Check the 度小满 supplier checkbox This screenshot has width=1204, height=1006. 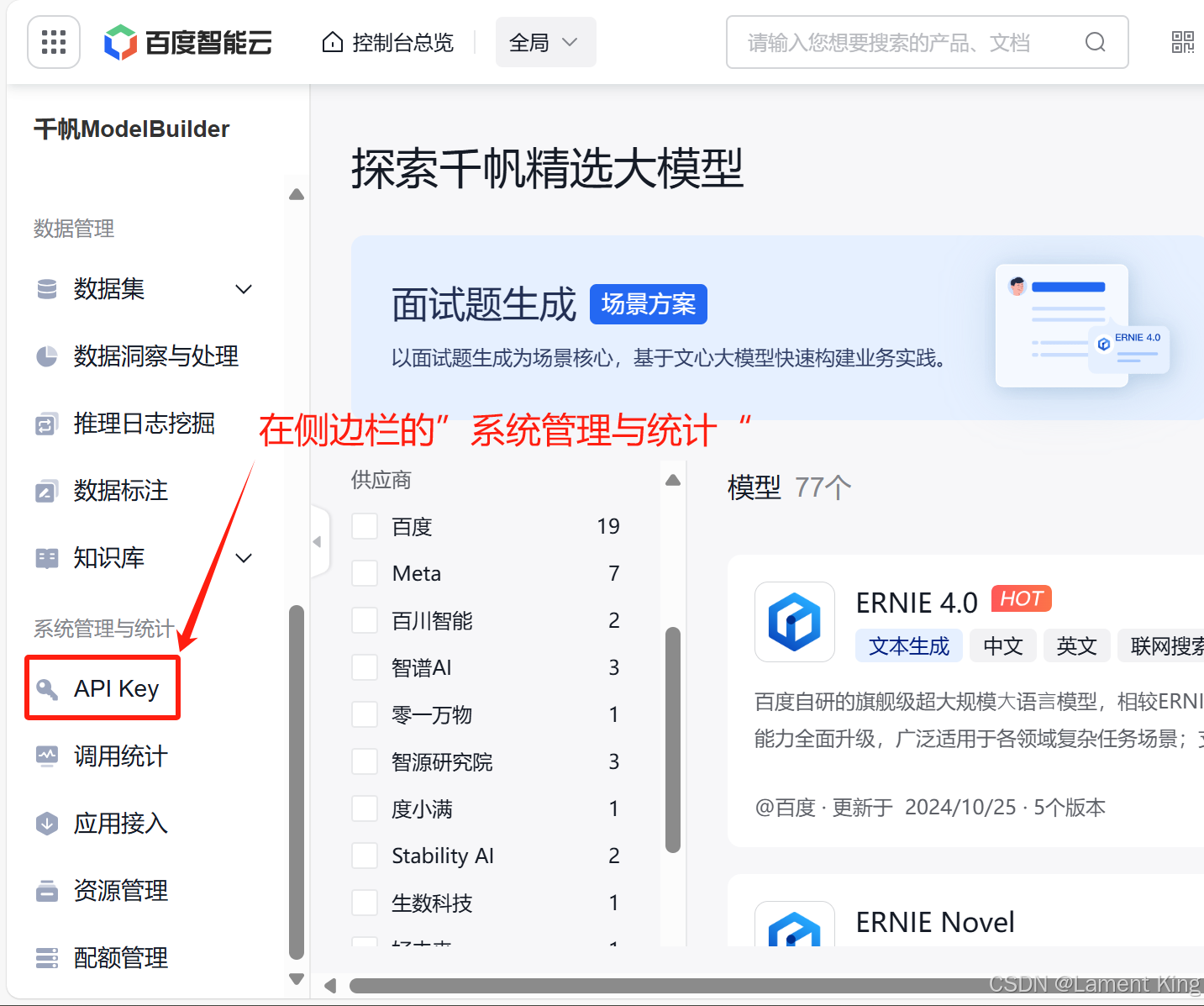point(365,808)
